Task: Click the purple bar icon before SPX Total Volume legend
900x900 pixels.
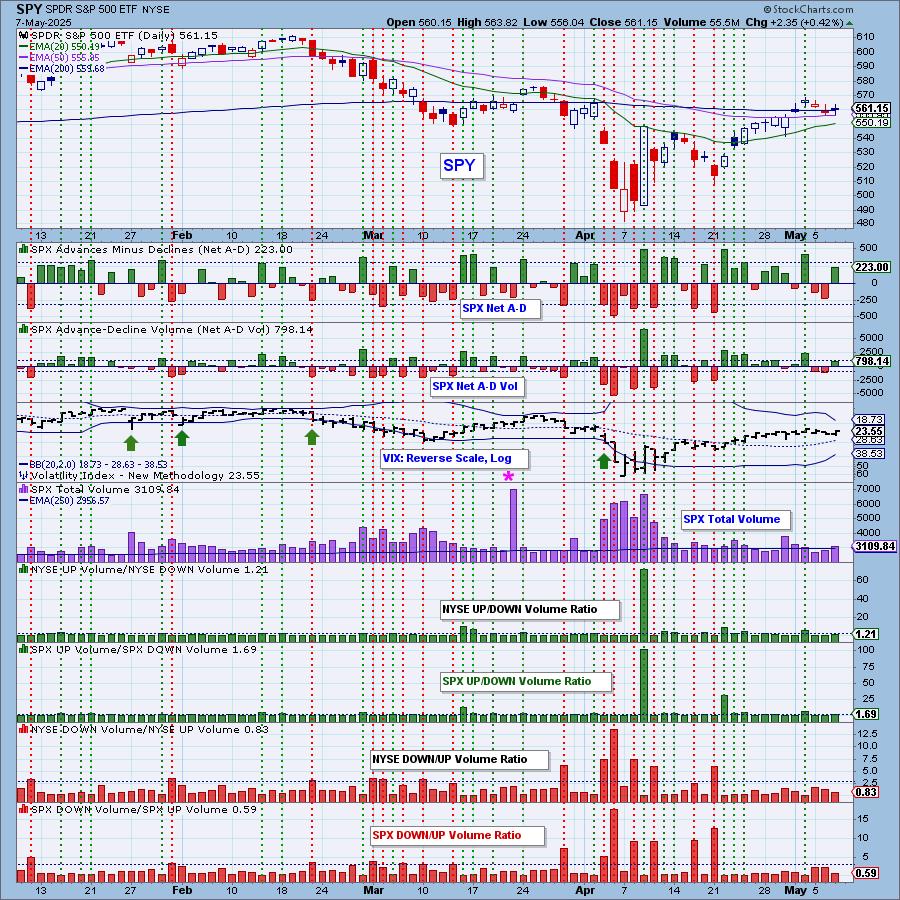Action: (24, 489)
